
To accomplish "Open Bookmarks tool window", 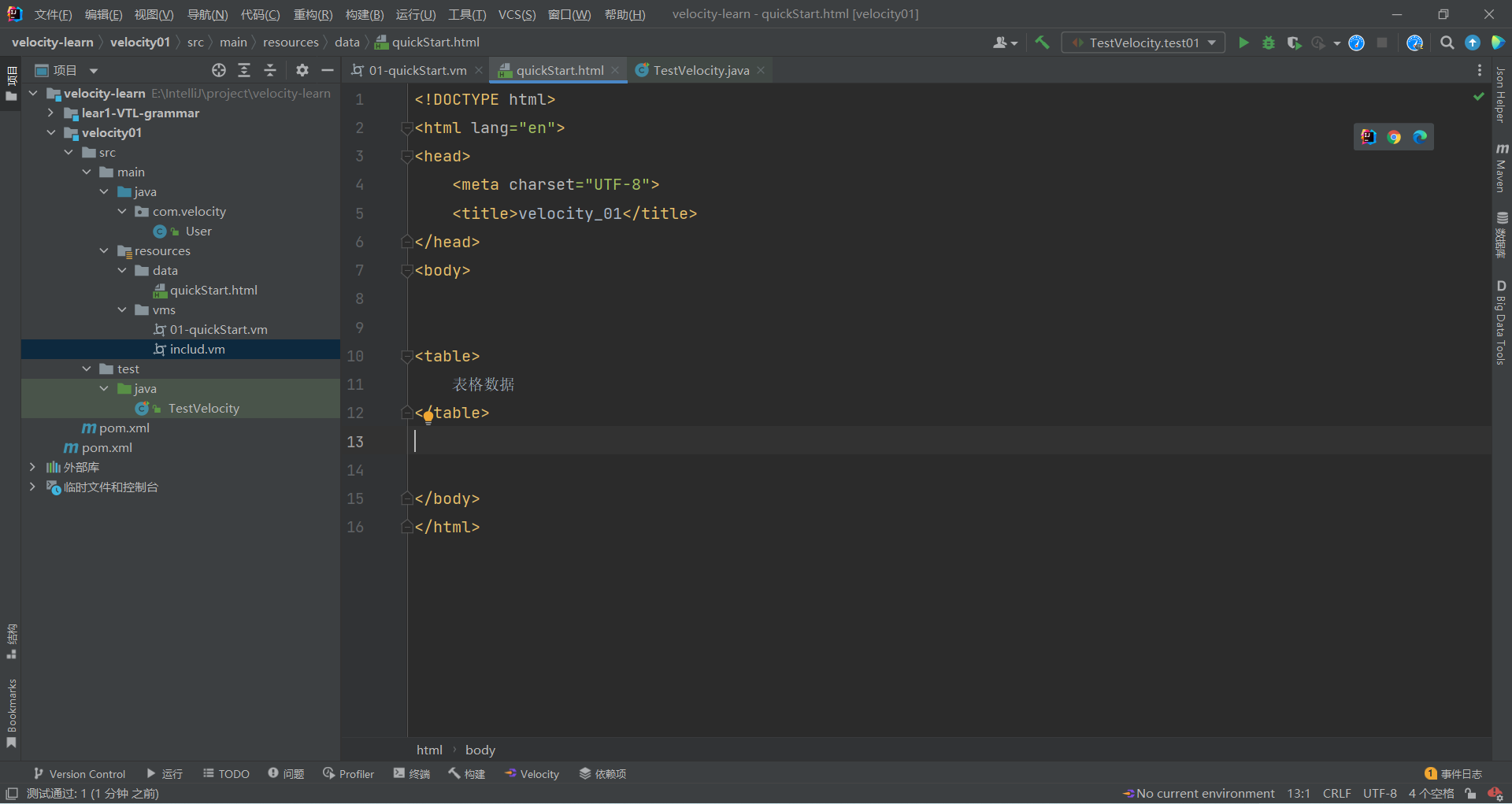I will (x=11, y=713).
